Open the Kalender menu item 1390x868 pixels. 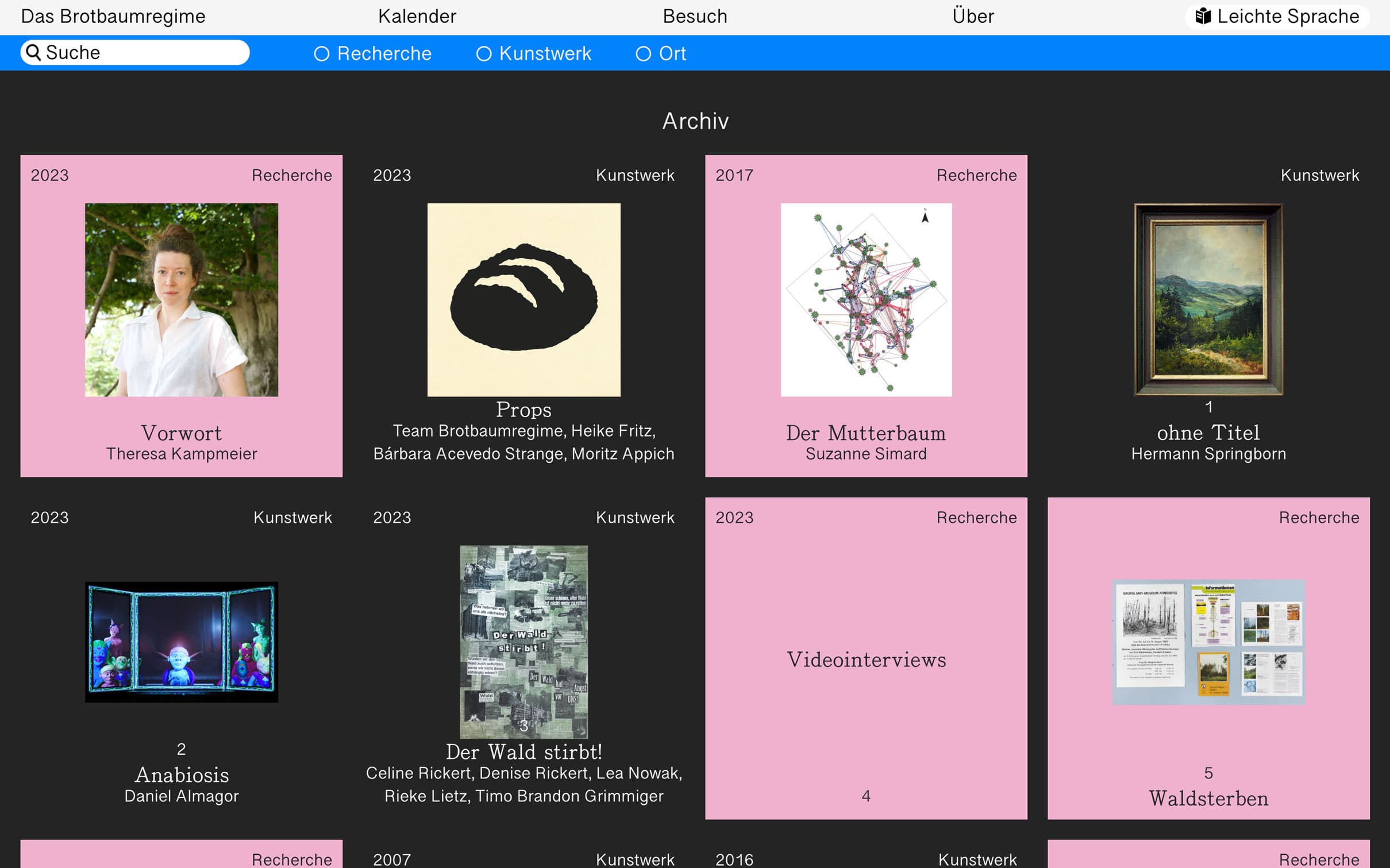pos(417,16)
